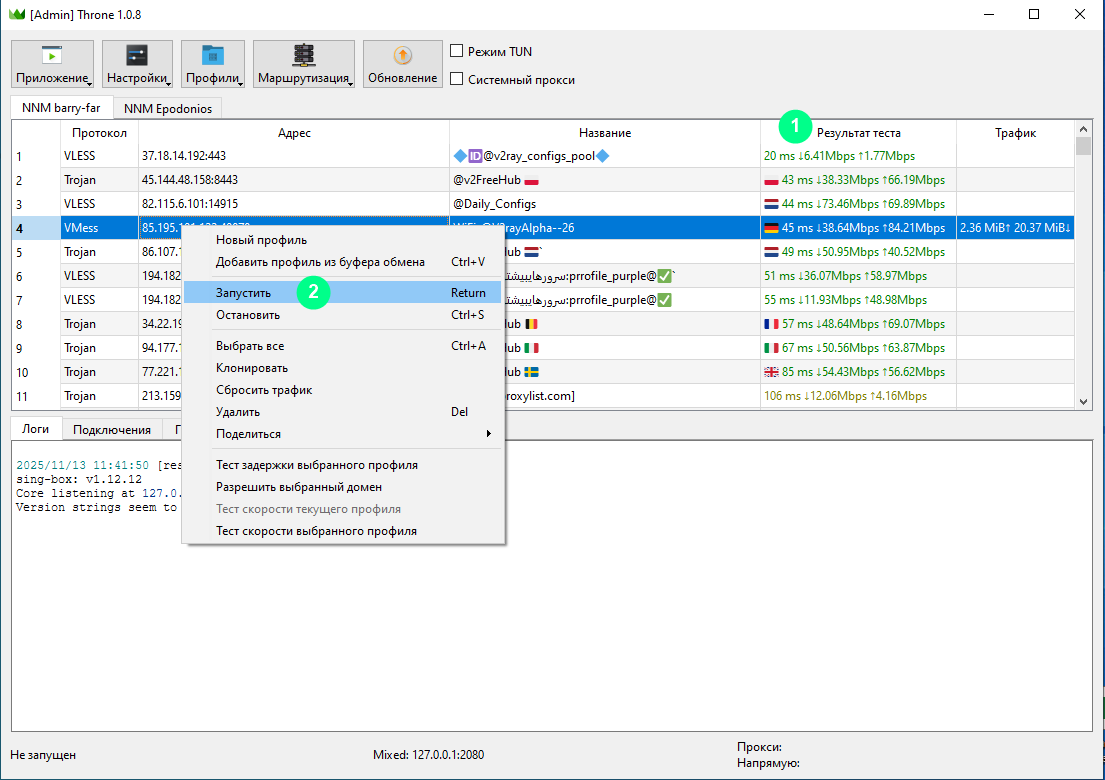Click the Результат теста column header

[x=858, y=133]
